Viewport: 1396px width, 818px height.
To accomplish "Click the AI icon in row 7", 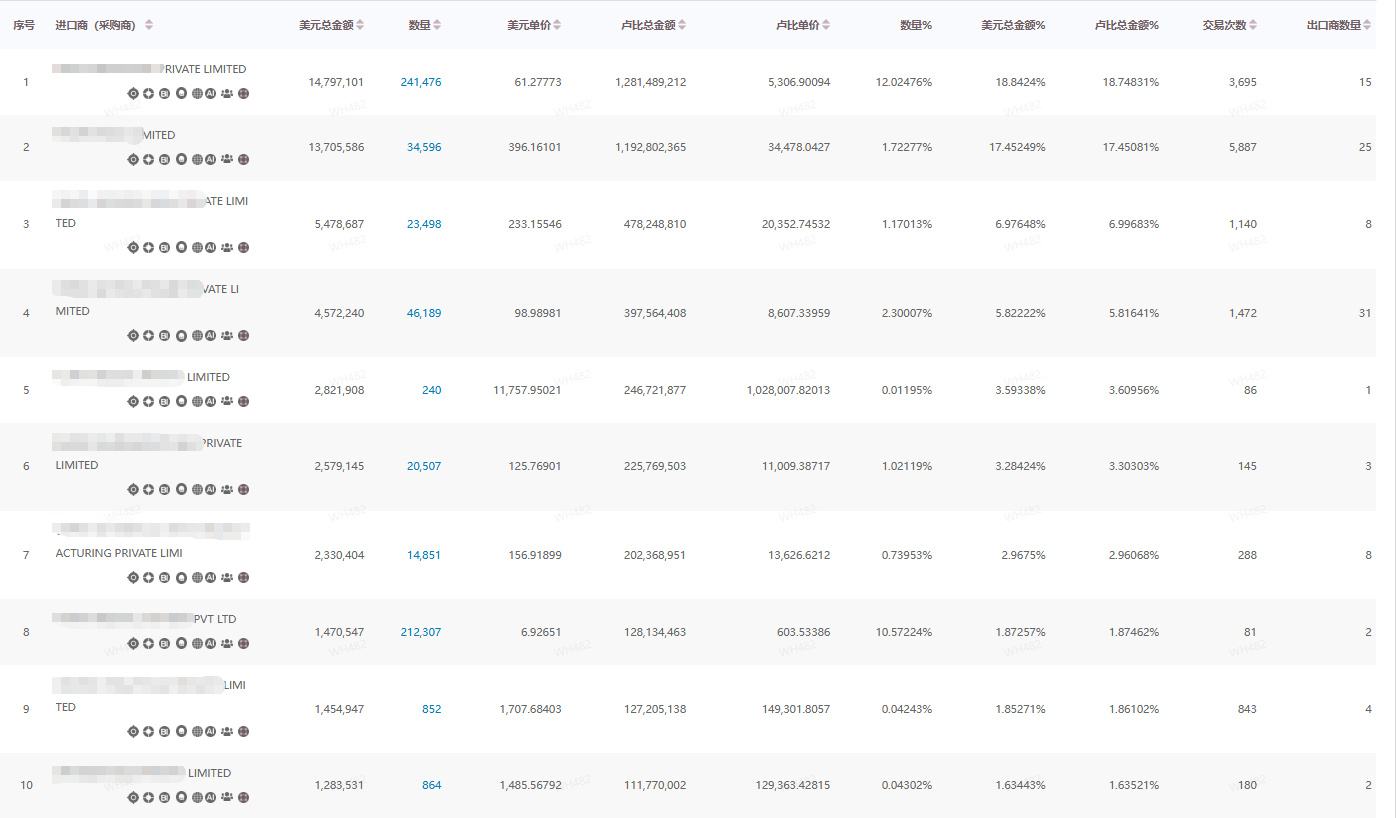I will 211,577.
